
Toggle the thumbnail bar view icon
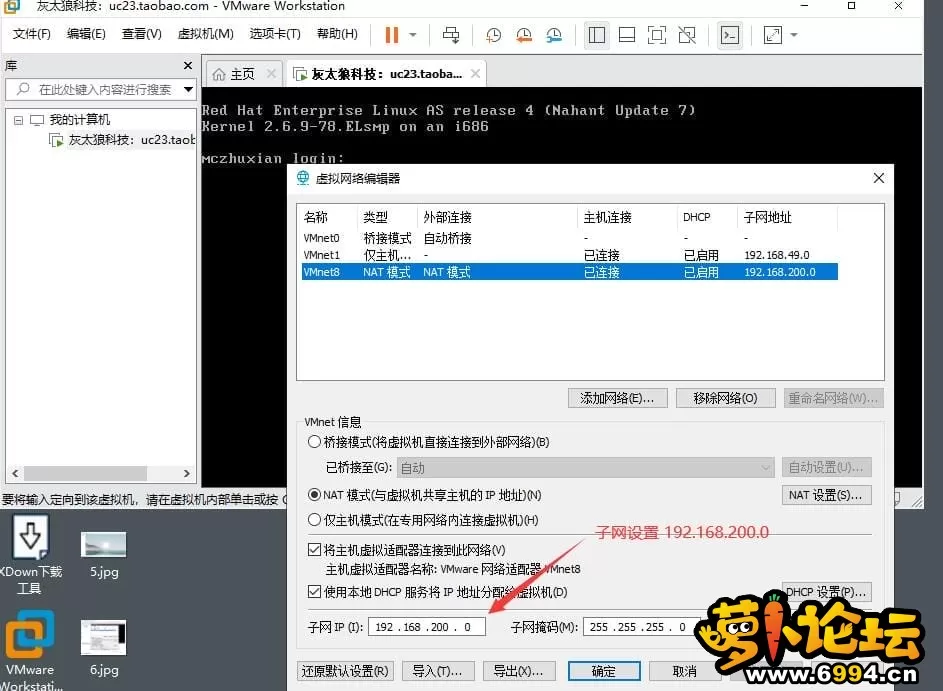627,35
